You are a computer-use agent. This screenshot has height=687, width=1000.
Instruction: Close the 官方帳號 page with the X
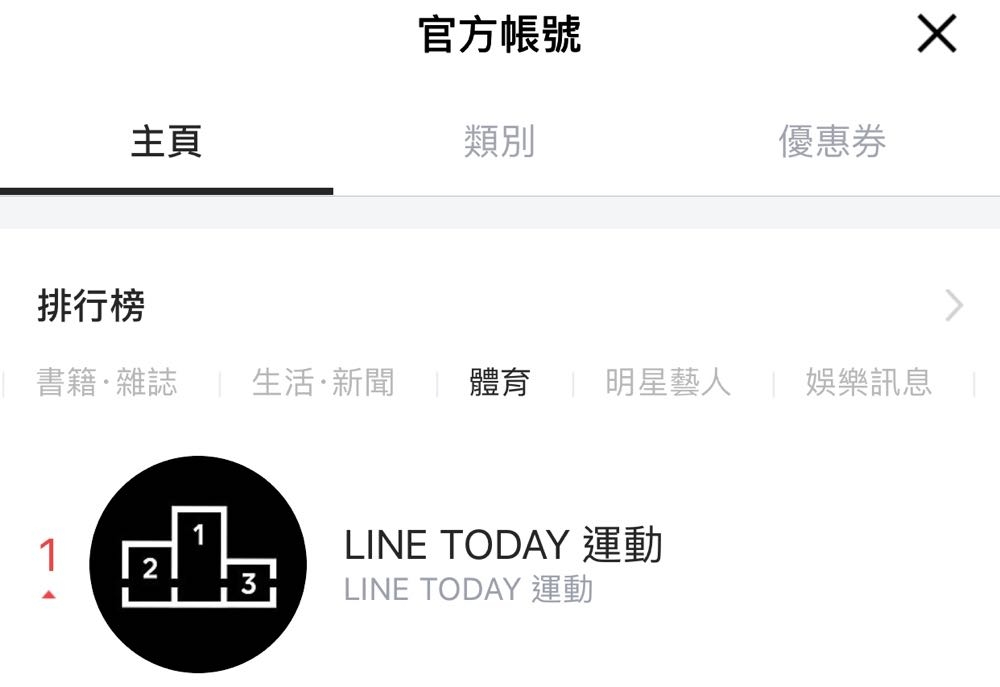[936, 34]
